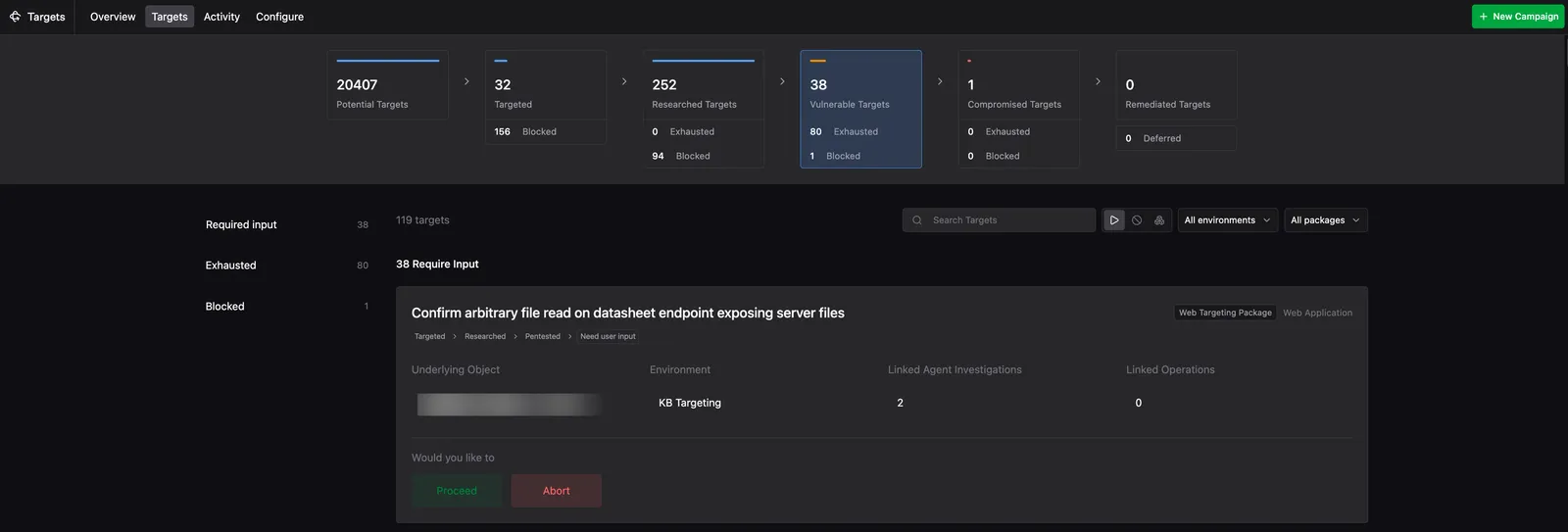
Task: Click the Abort button
Action: coord(557,491)
